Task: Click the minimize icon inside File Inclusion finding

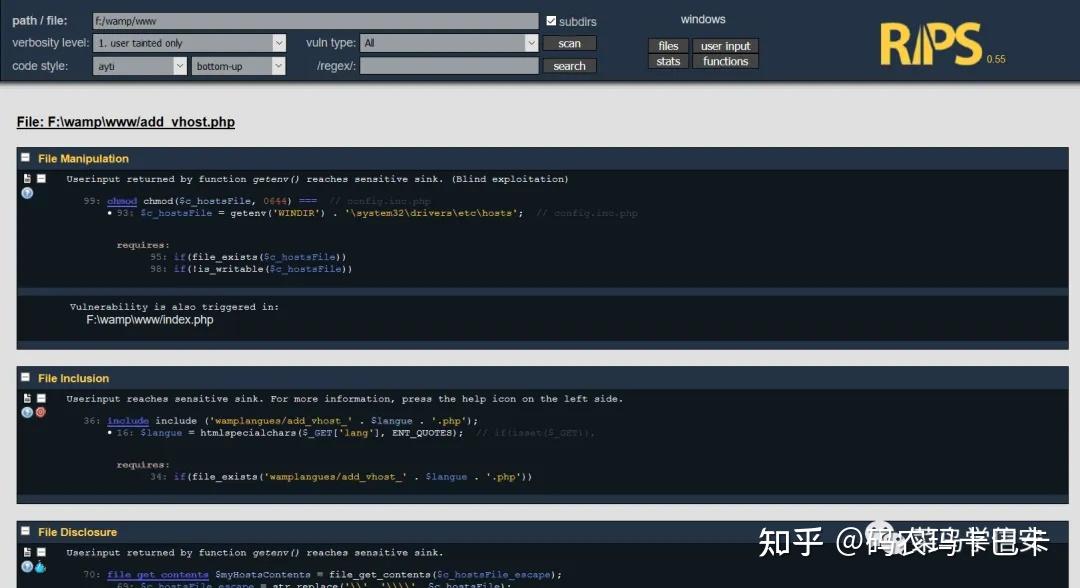Action: [x=41, y=398]
